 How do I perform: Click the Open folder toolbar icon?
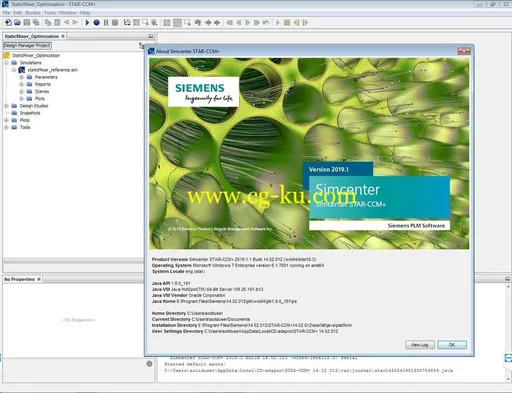click(17, 22)
